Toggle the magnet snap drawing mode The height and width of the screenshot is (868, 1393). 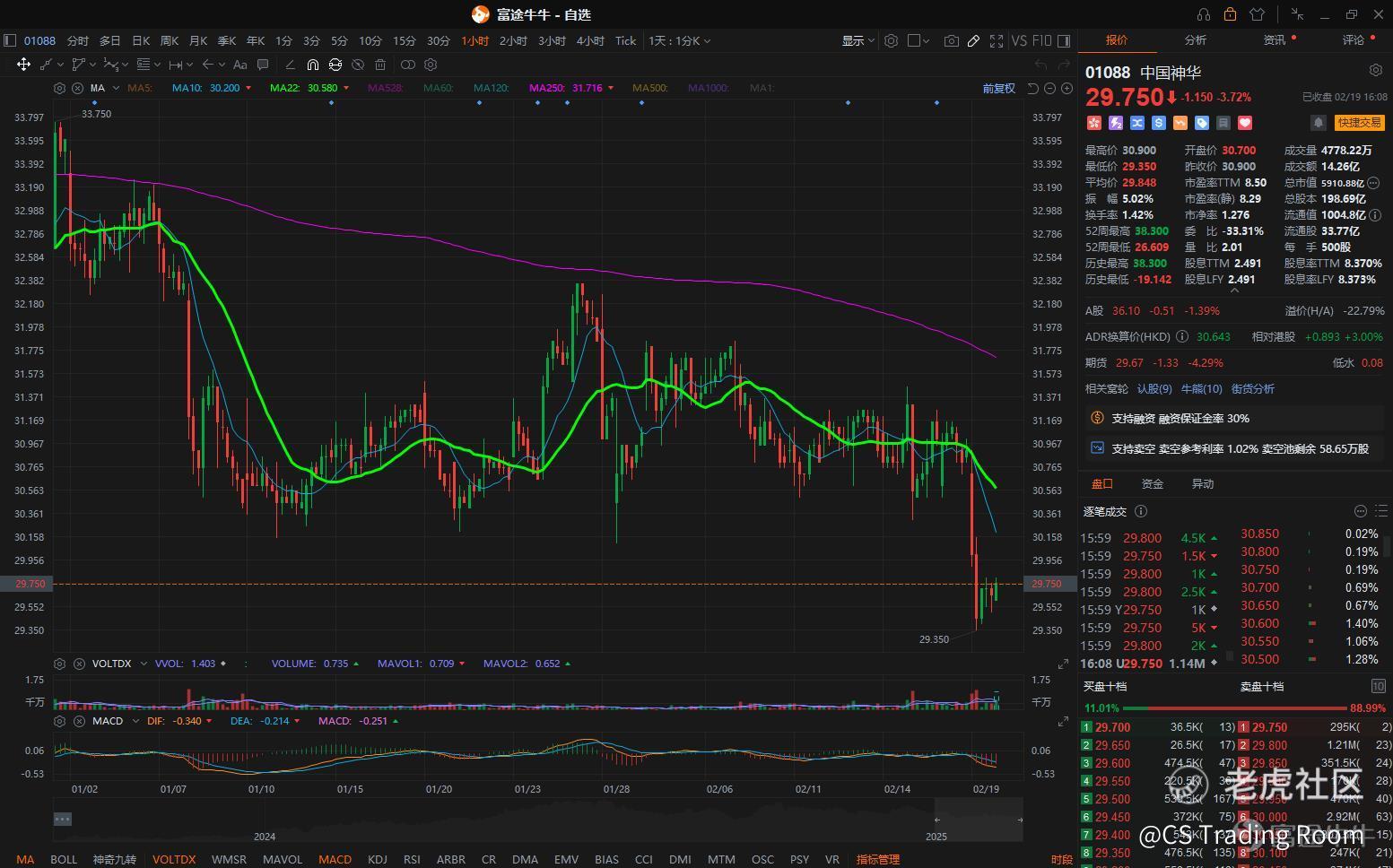click(x=312, y=65)
